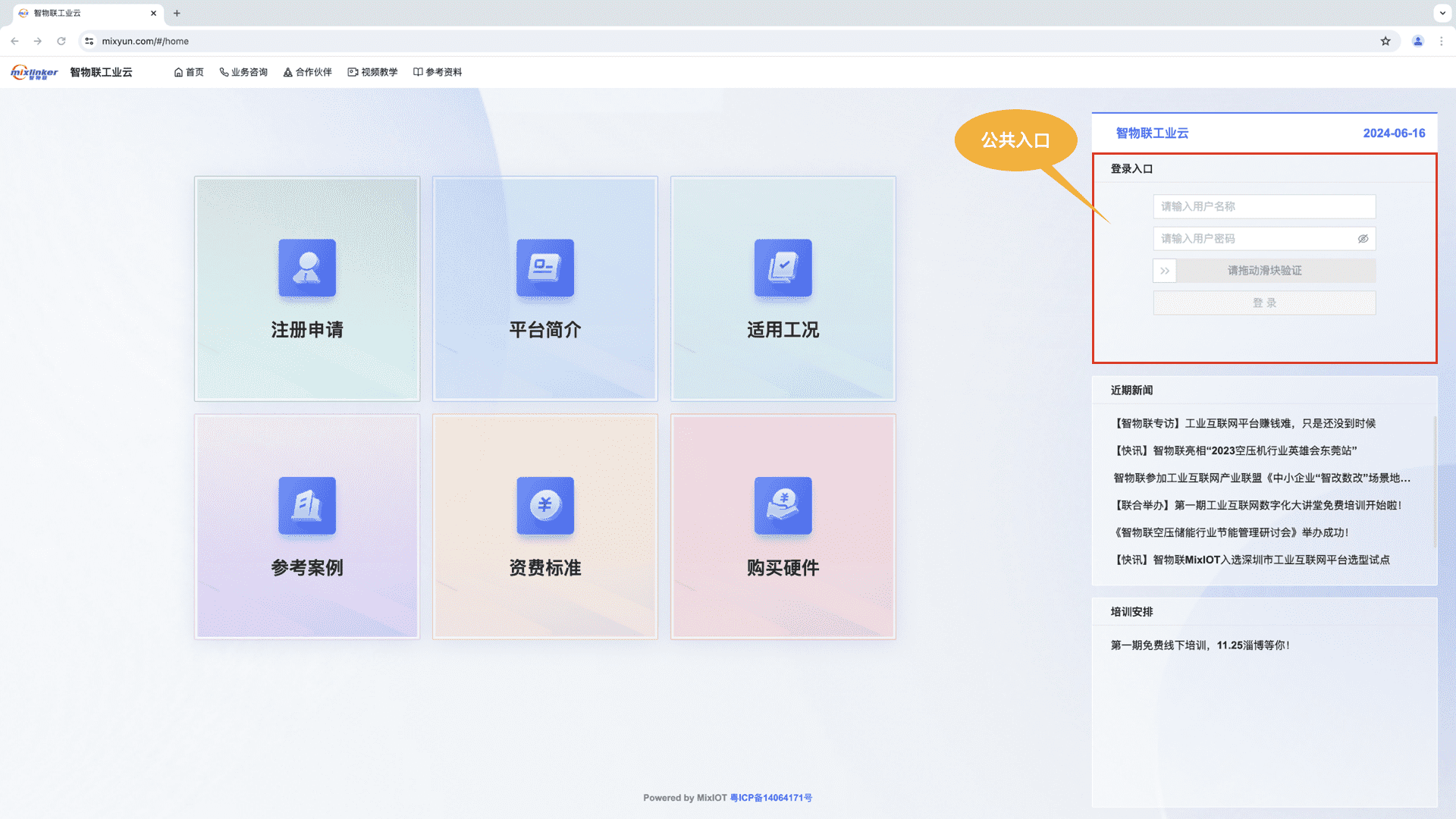This screenshot has width=1456, height=819.
Task: Click the username input field
Action: [x=1264, y=206]
